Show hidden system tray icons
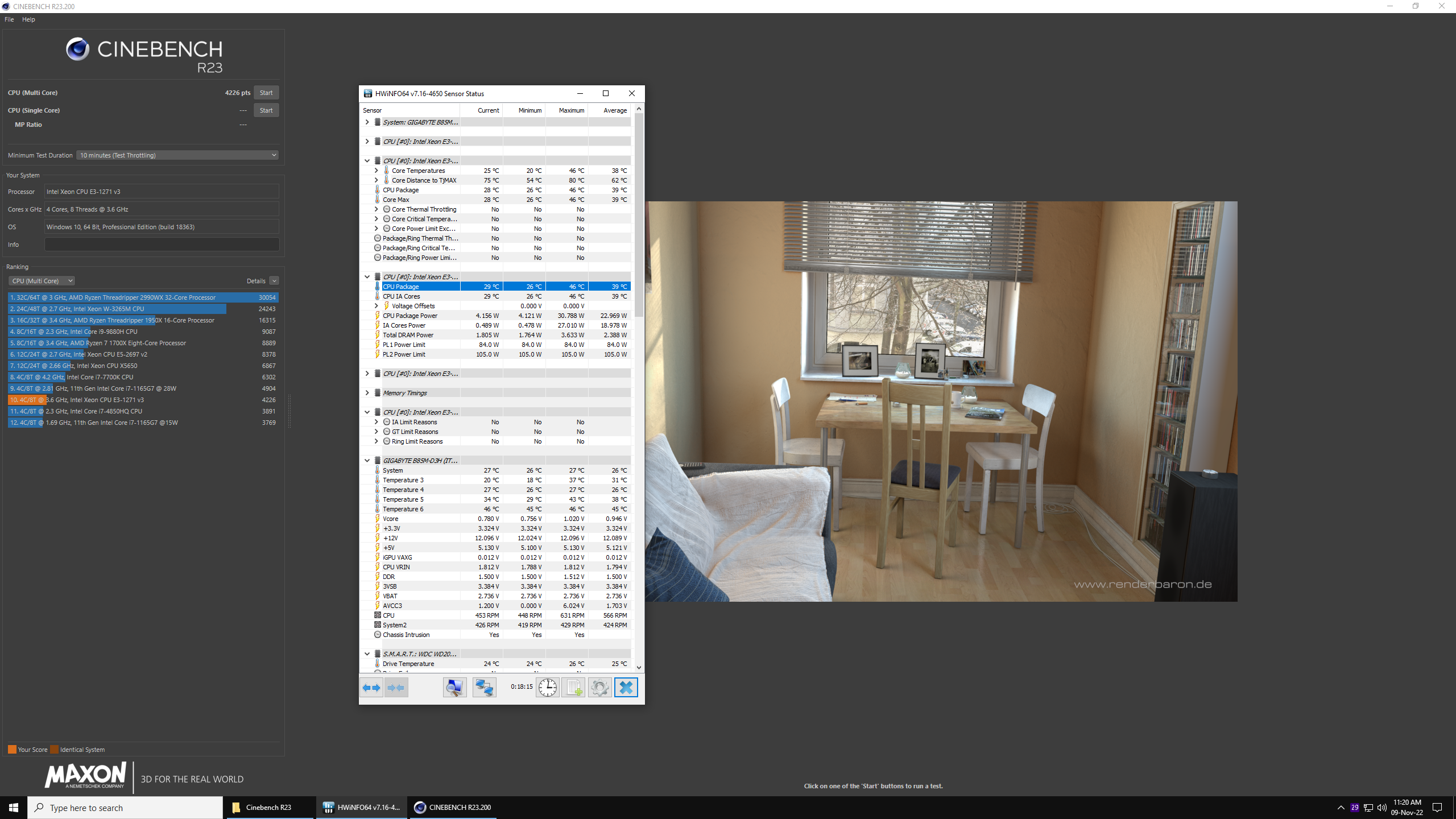 [x=1341, y=808]
